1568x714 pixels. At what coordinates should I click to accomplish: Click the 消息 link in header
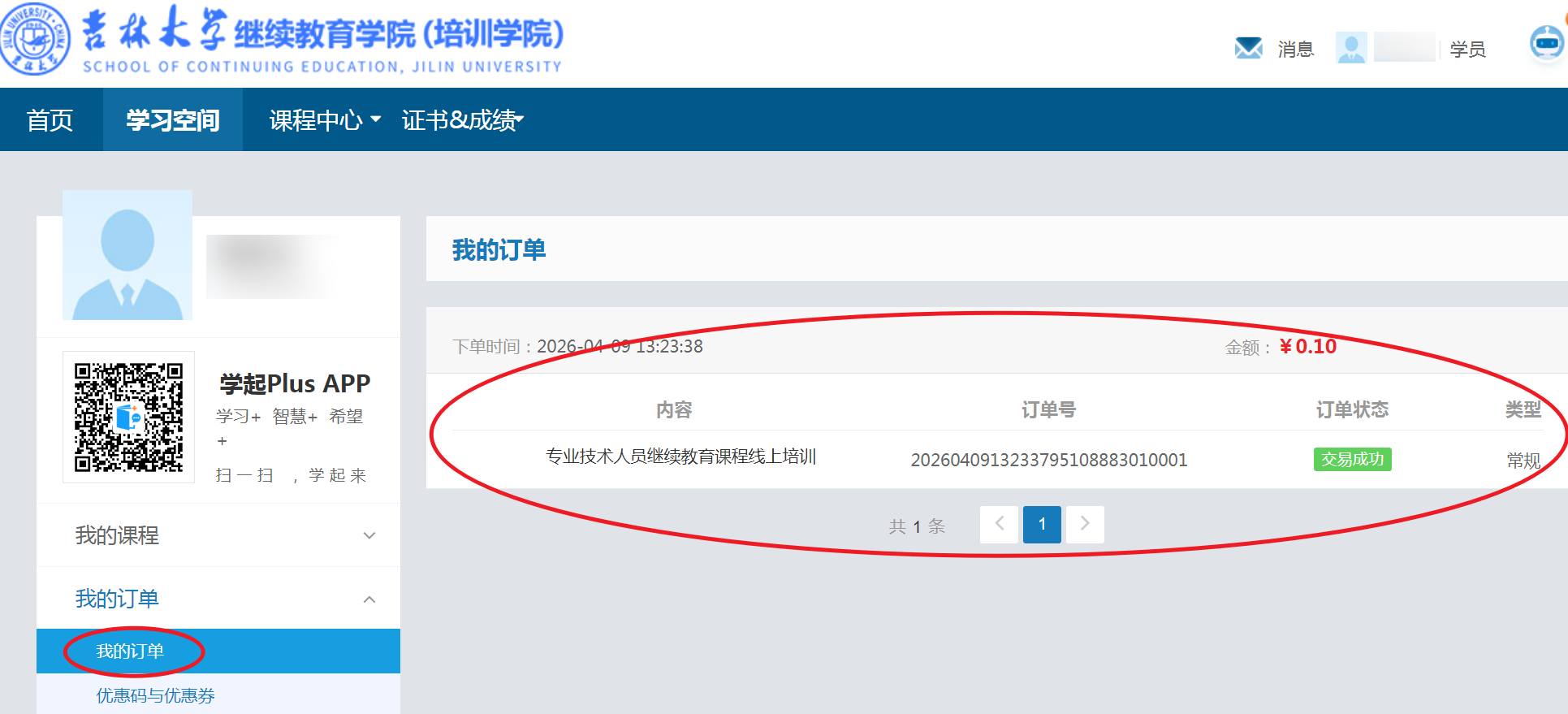coord(1295,50)
